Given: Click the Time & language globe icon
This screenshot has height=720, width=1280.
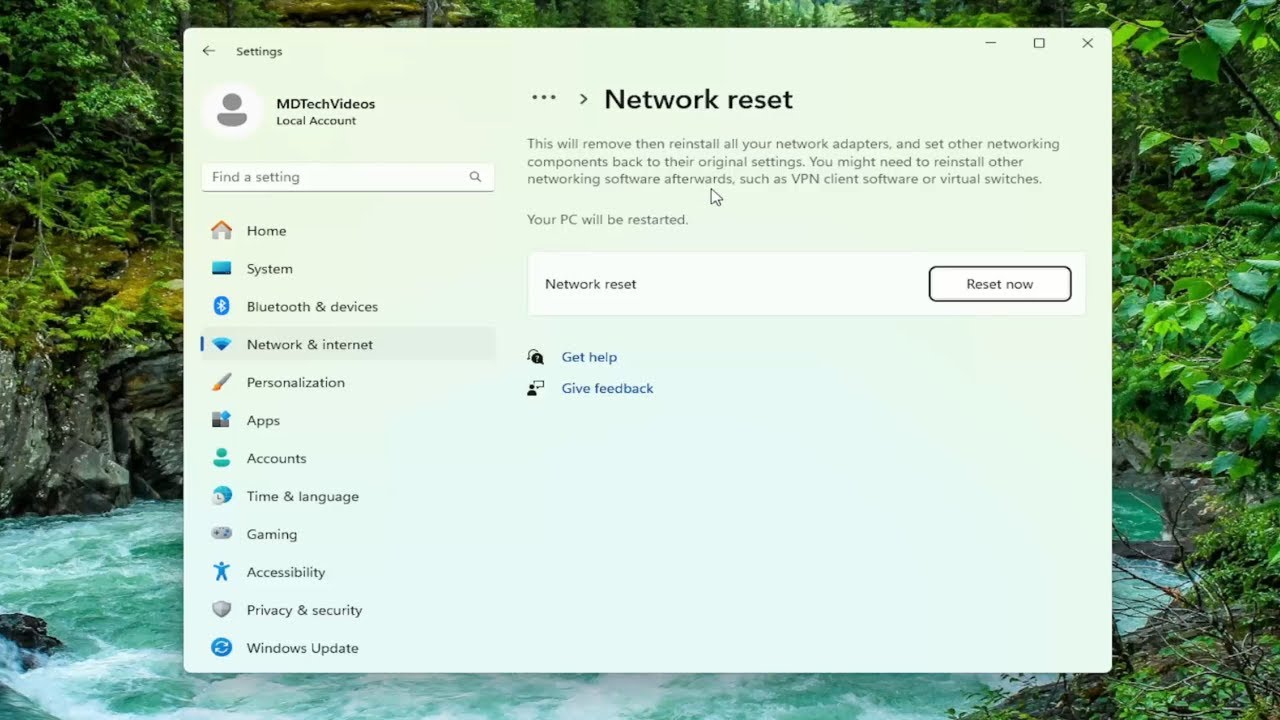Looking at the screenshot, I should coord(222,496).
